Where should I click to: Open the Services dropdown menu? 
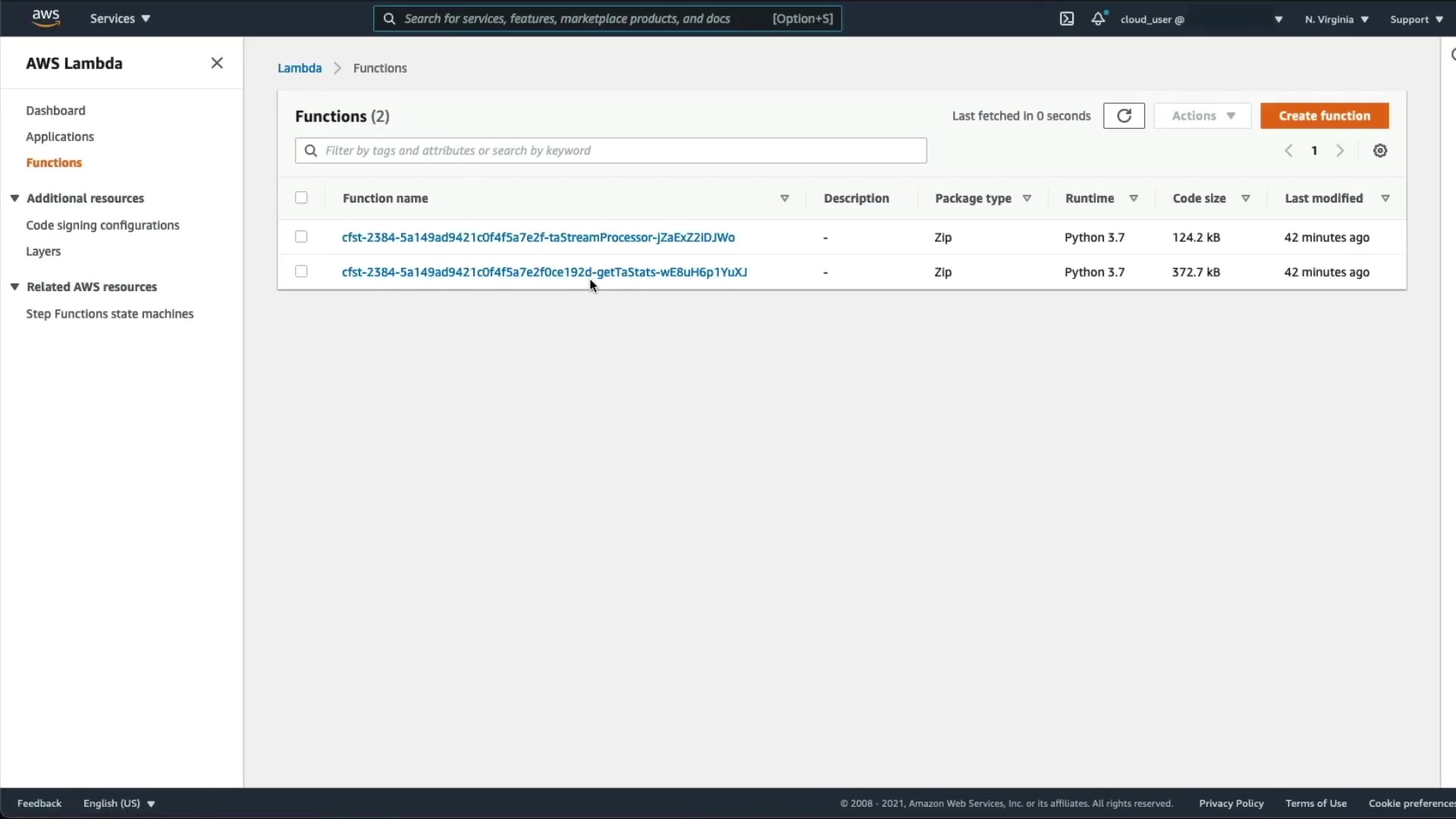[x=120, y=19]
